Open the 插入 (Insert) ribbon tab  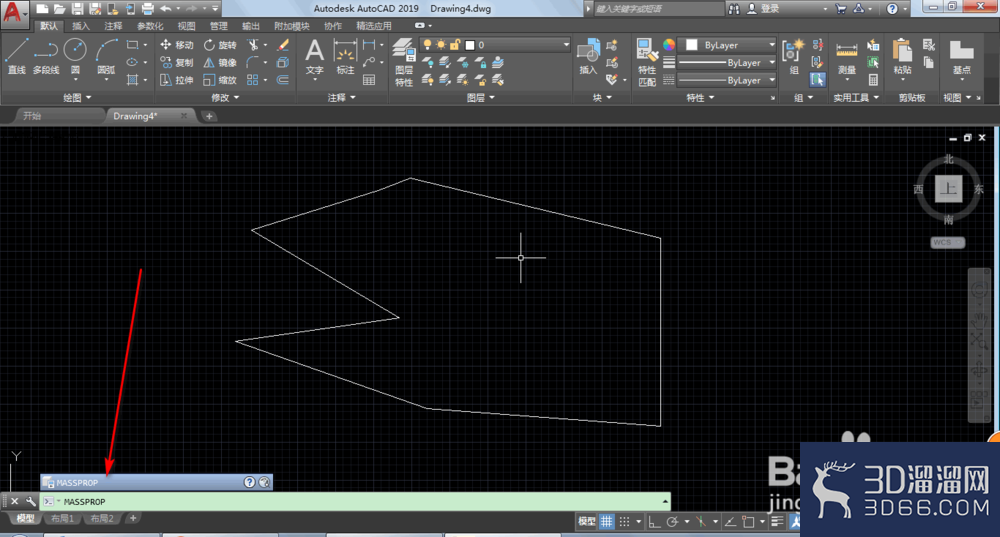[81, 26]
